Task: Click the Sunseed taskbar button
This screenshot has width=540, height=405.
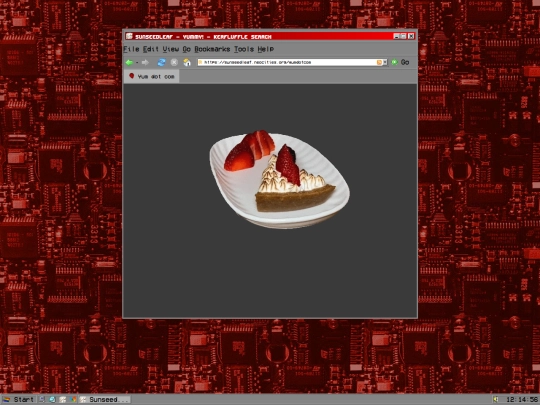Action: click(x=104, y=399)
